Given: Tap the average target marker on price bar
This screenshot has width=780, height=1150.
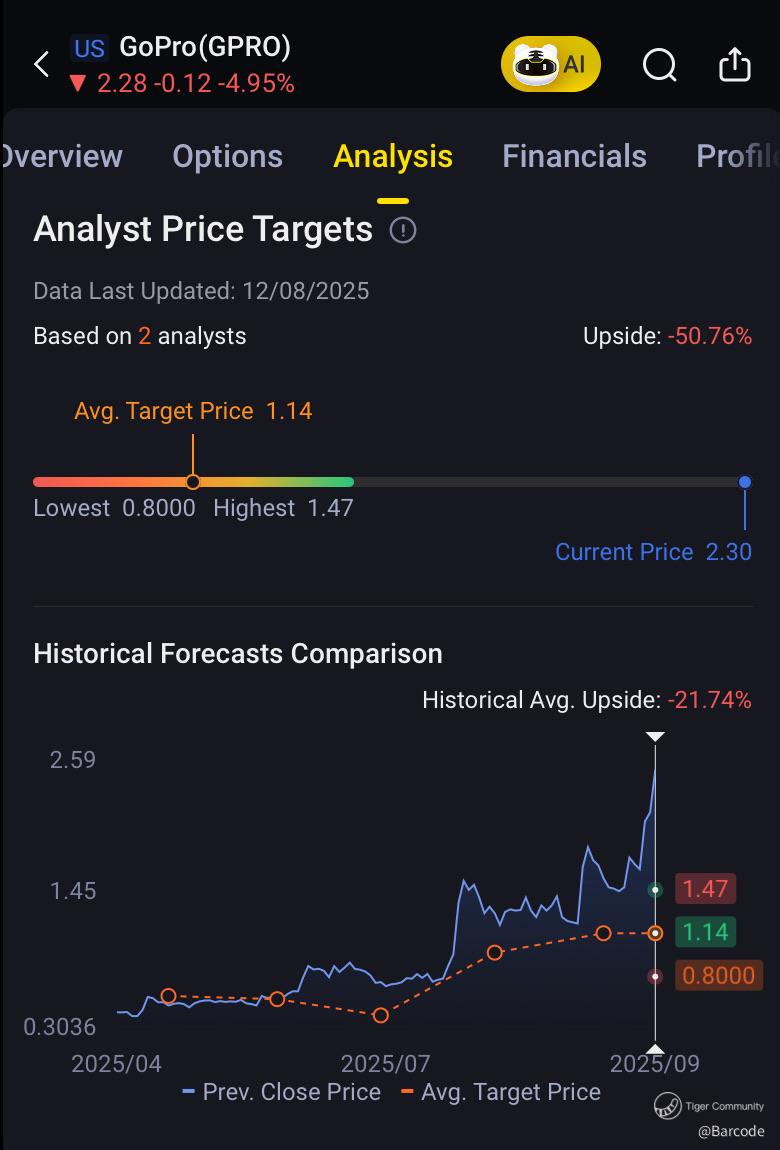Looking at the screenshot, I should [x=193, y=482].
